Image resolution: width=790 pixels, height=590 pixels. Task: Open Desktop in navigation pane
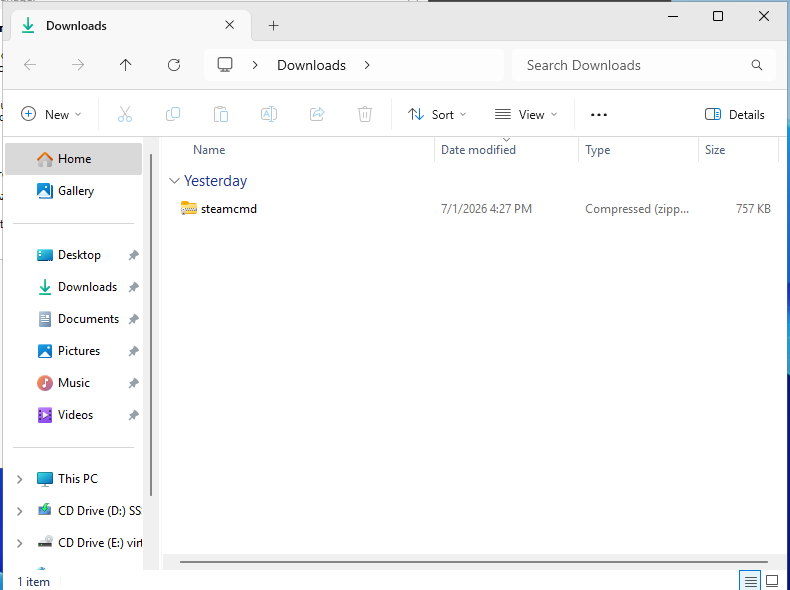pyautogui.click(x=74, y=255)
